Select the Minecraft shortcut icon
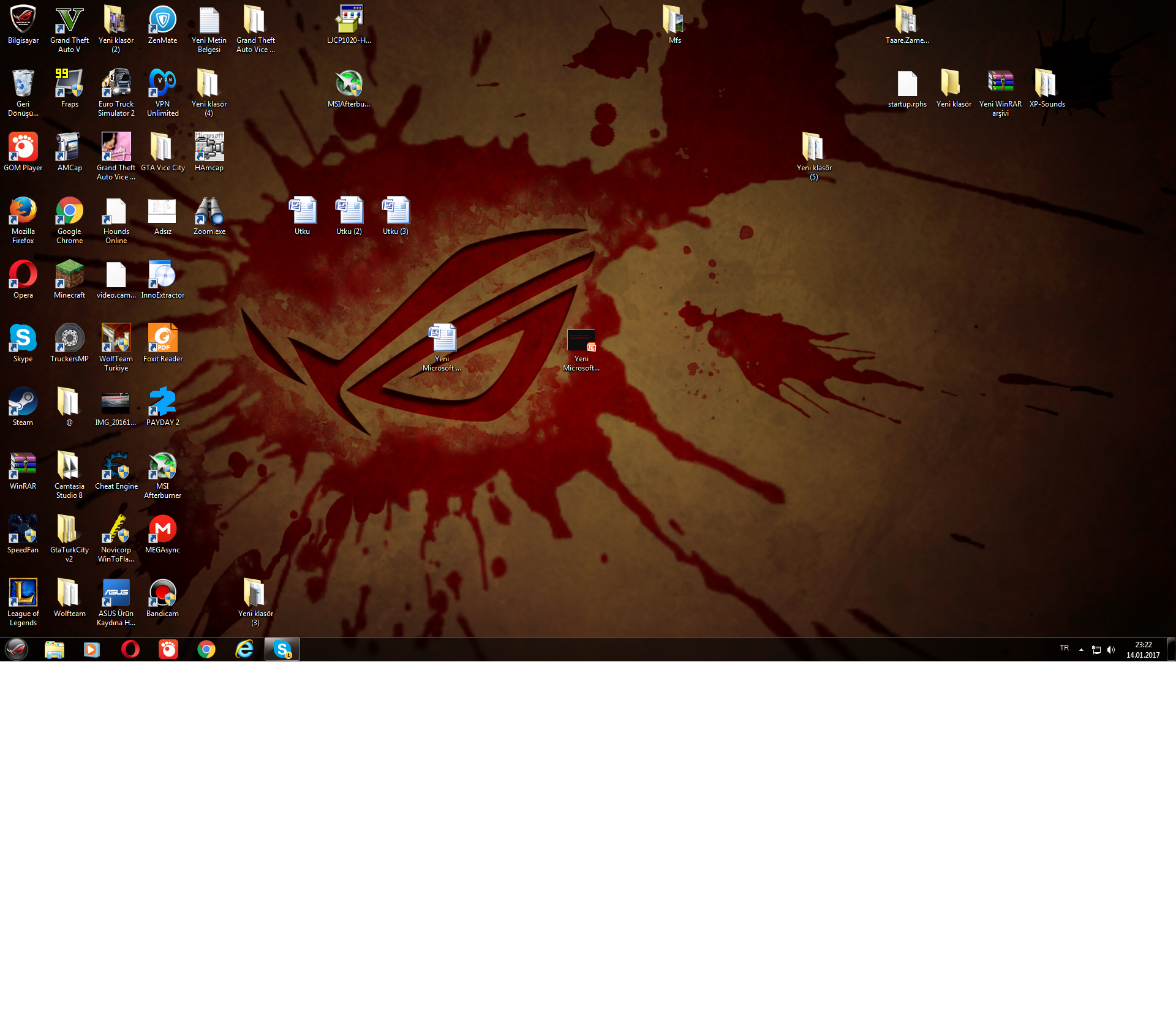The height and width of the screenshot is (1019, 1176). [69, 275]
